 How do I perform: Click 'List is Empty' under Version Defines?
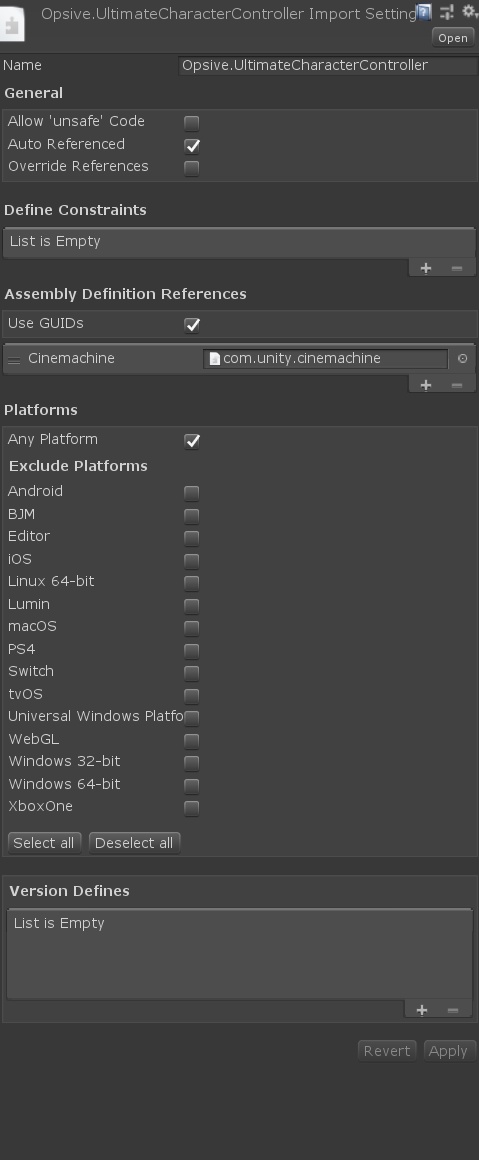pyautogui.click(x=59, y=923)
